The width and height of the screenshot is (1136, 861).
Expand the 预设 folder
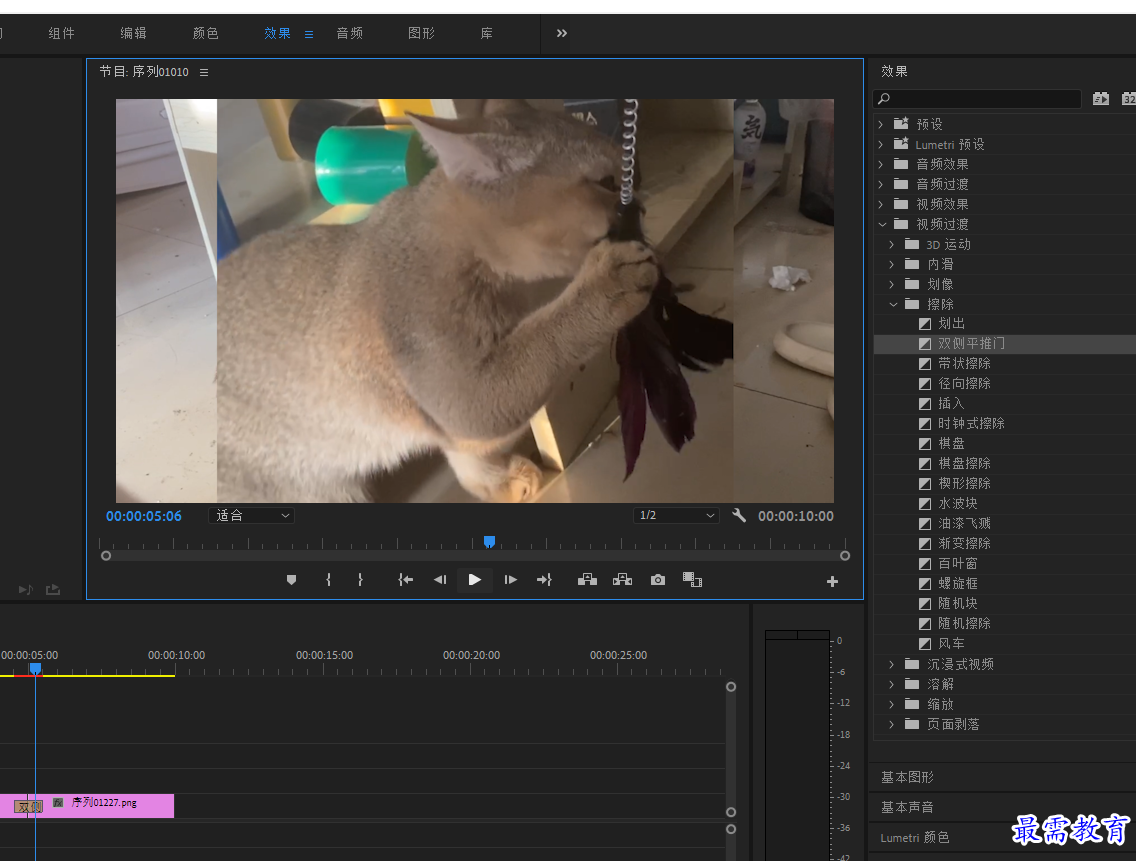(x=881, y=125)
